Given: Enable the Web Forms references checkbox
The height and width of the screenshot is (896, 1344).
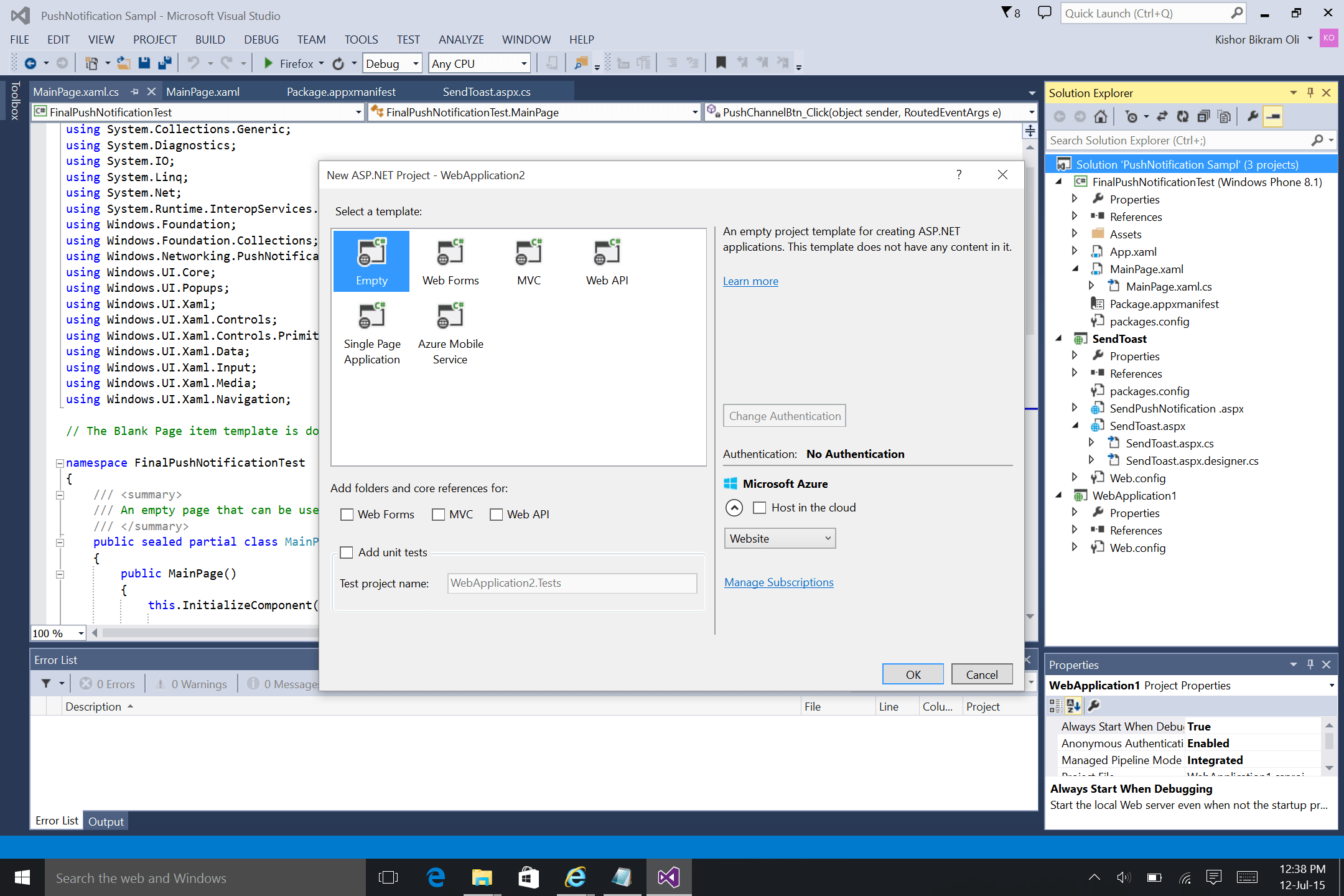Looking at the screenshot, I should [x=347, y=515].
